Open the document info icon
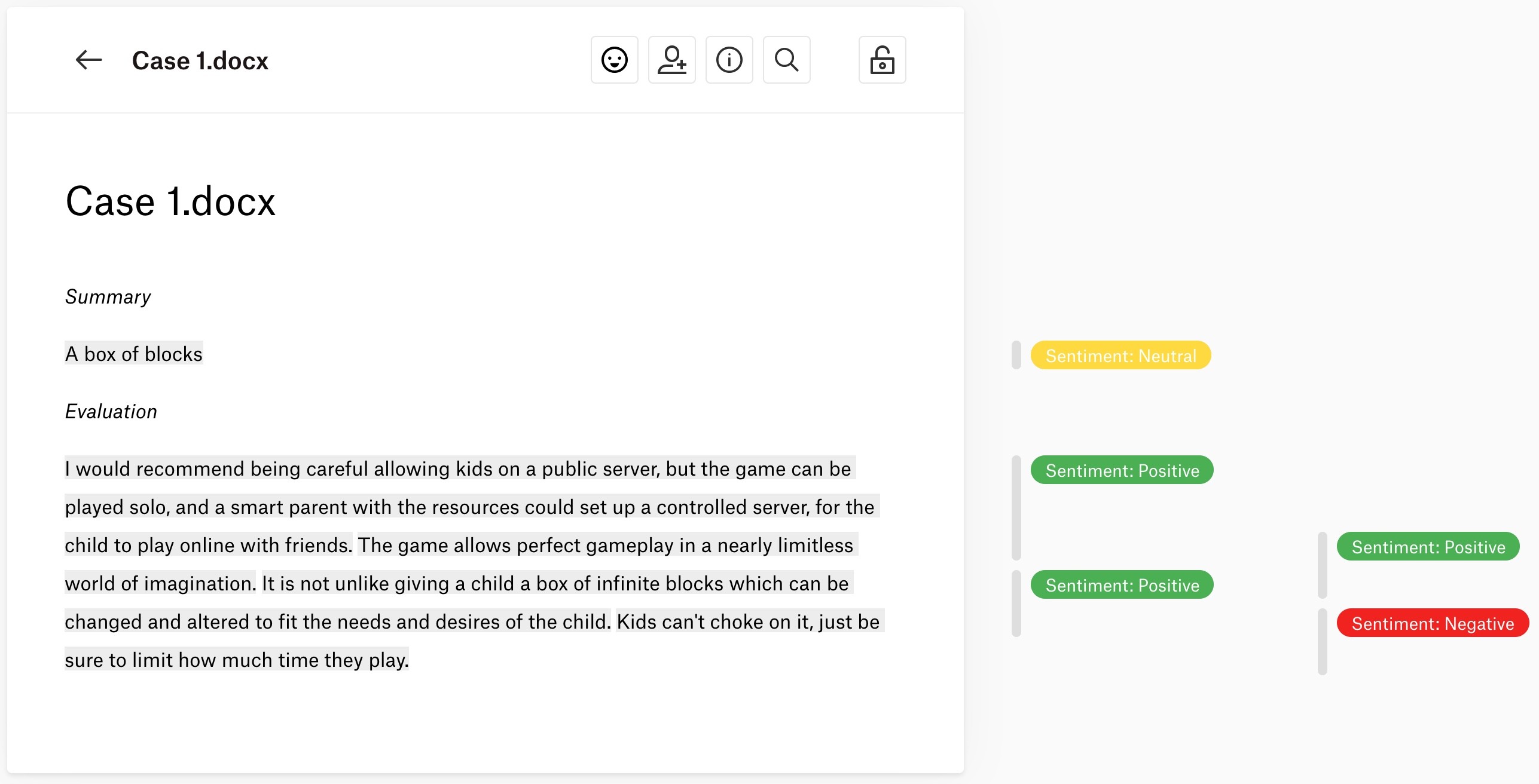Image resolution: width=1539 pixels, height=784 pixels. (729, 60)
